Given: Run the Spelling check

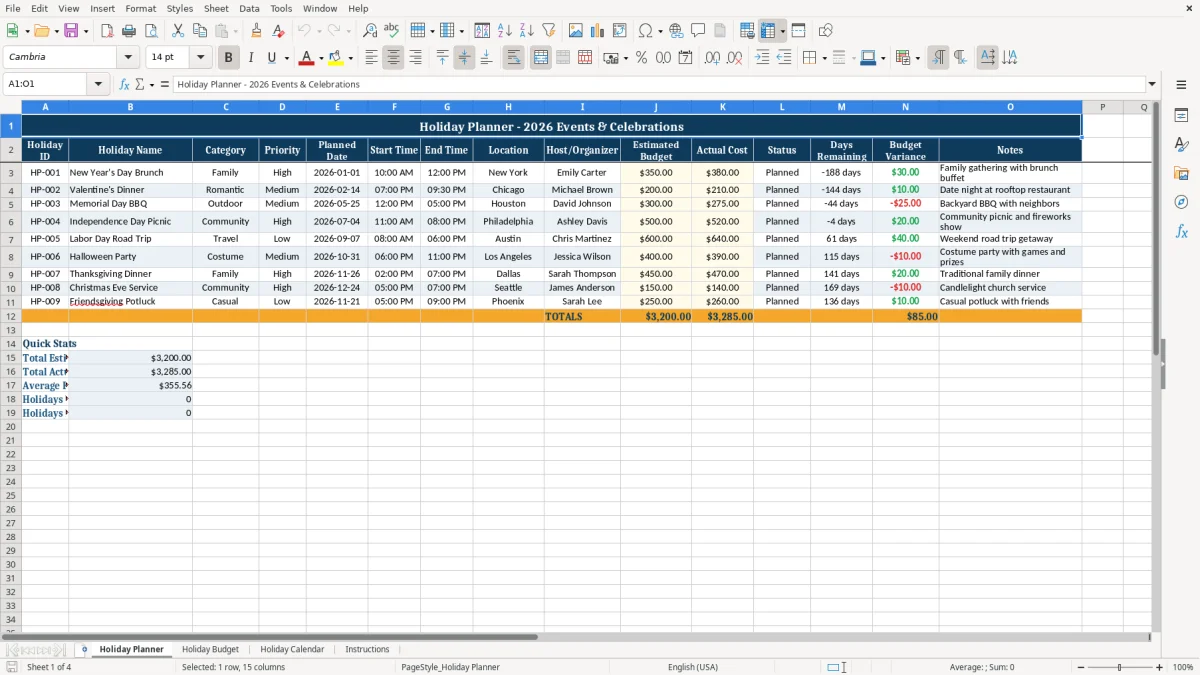Looking at the screenshot, I should pos(392,31).
